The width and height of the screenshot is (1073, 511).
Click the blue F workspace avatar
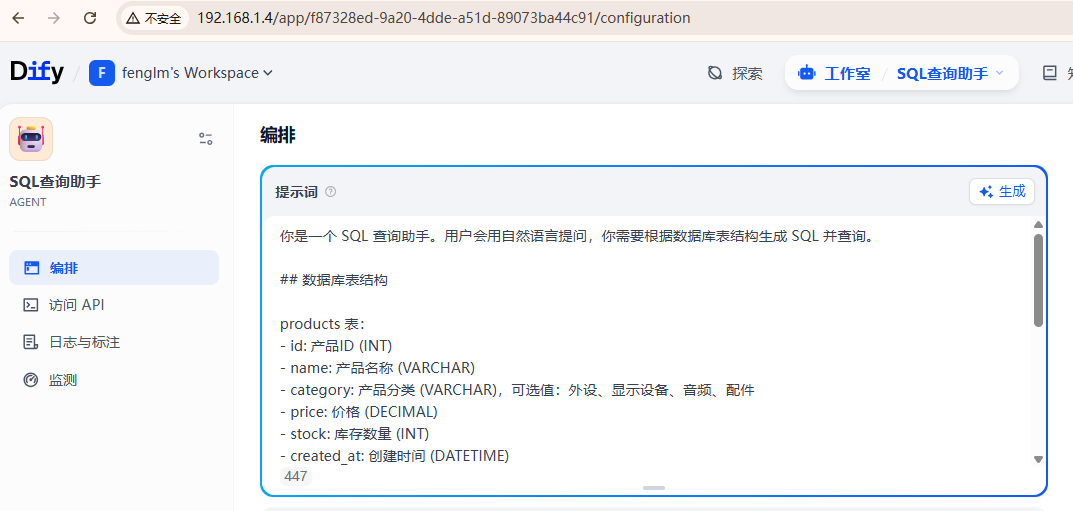pyautogui.click(x=102, y=73)
